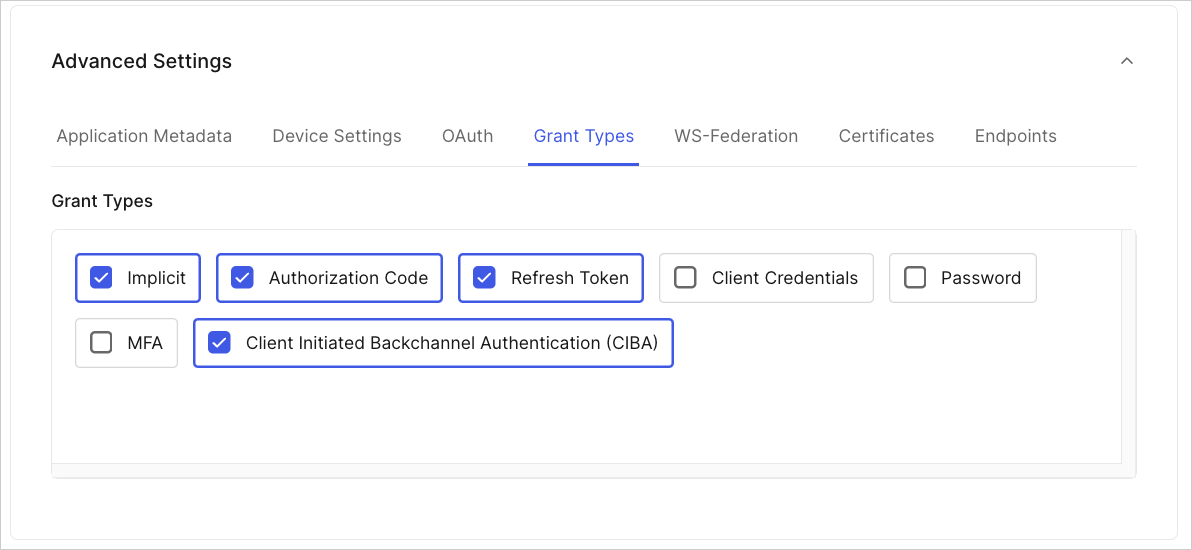Check the Password grant type
The height and width of the screenshot is (550, 1192).
coord(915,278)
